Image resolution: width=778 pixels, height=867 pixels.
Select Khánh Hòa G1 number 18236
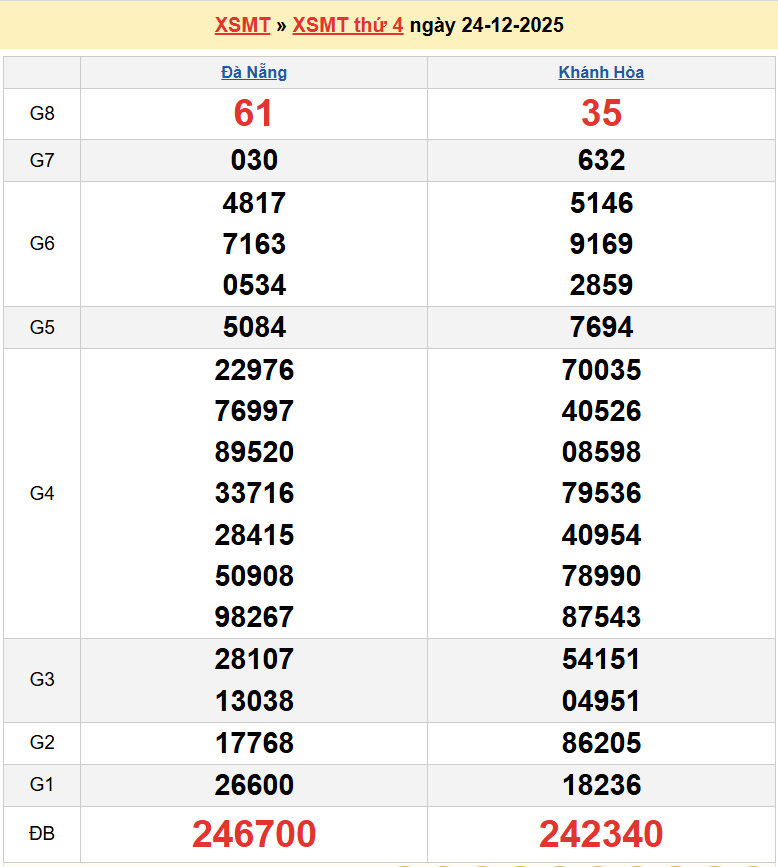[x=601, y=785]
